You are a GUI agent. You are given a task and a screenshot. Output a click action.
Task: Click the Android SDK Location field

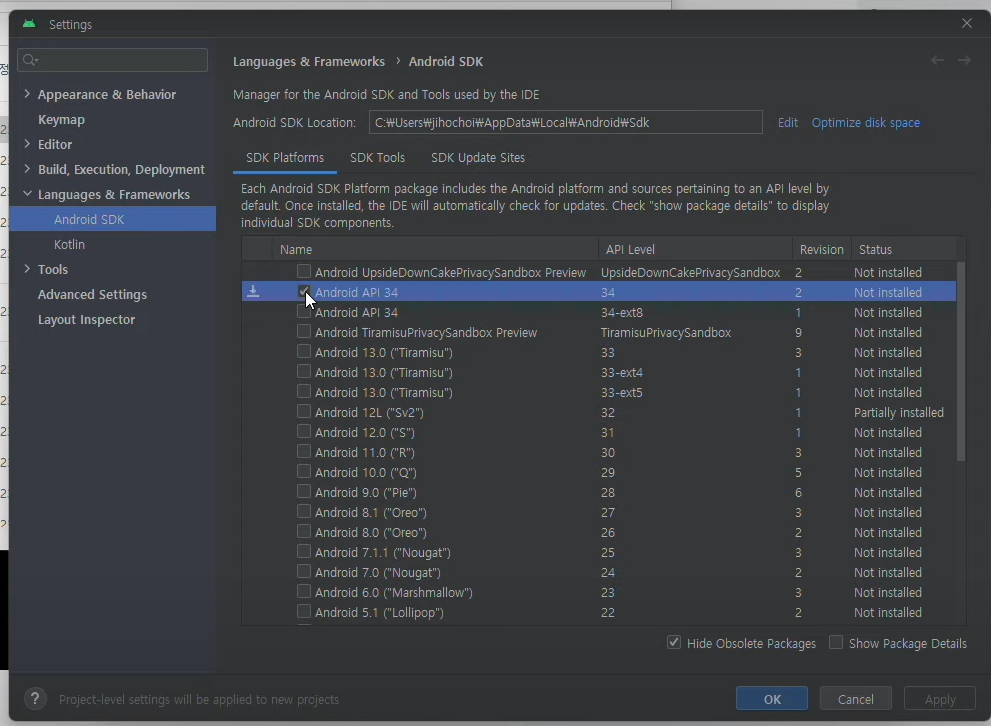pos(566,122)
